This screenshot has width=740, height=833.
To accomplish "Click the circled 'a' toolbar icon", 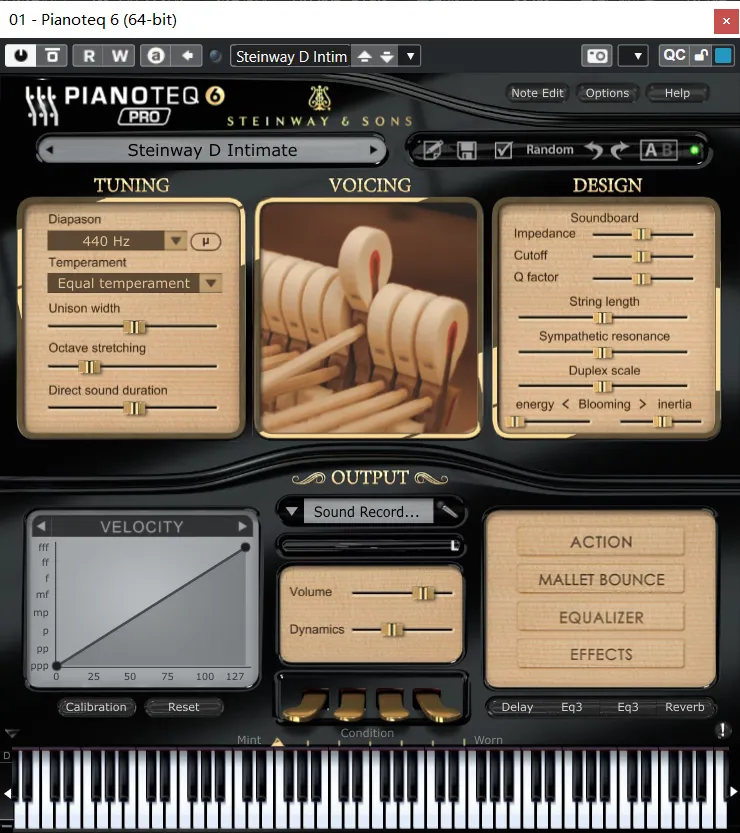I will tap(156, 56).
